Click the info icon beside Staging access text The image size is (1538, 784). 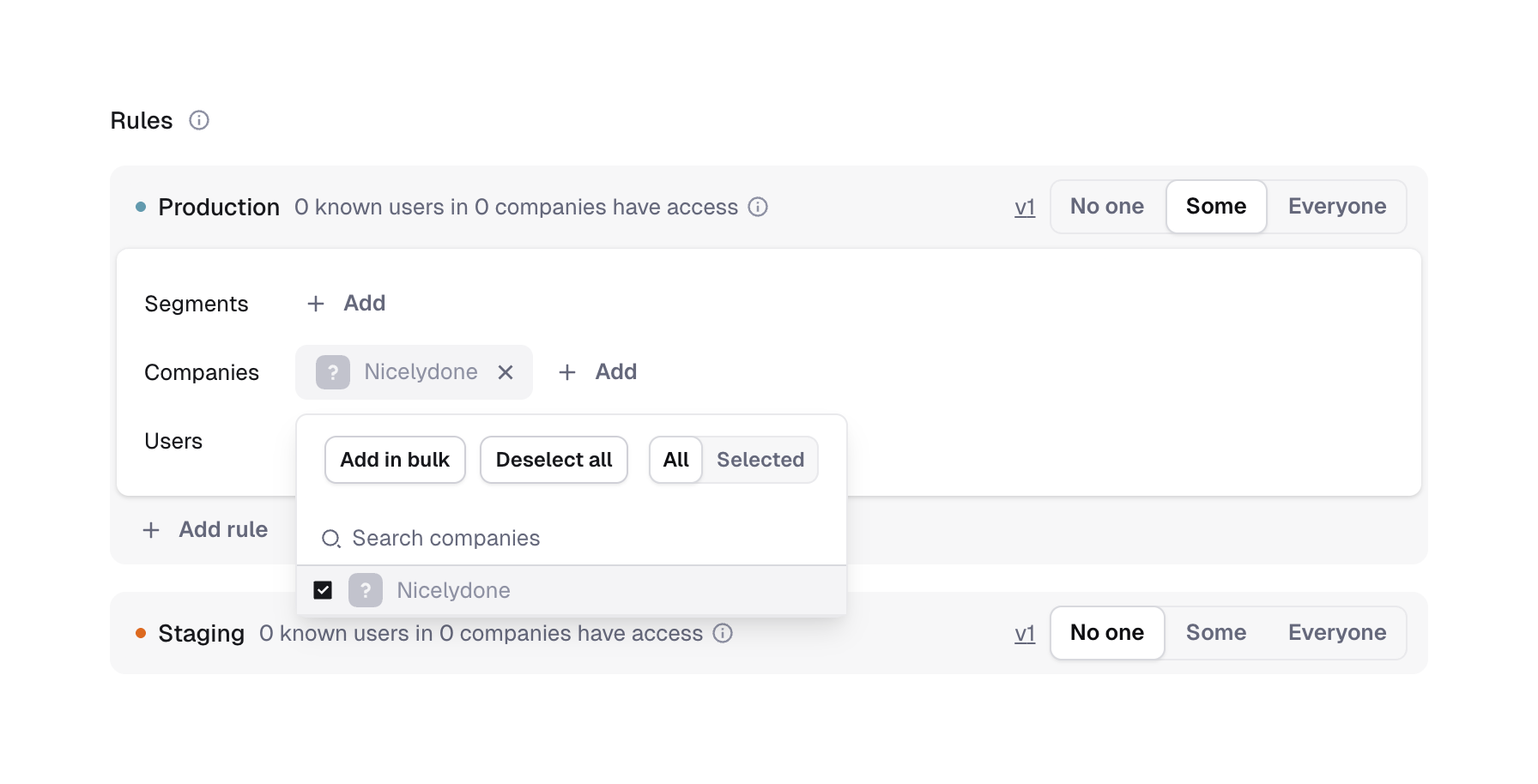coord(723,633)
